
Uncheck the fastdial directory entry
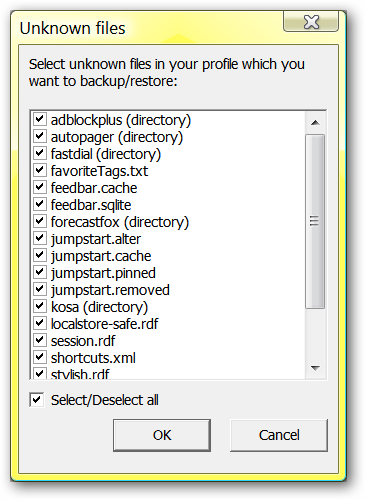coord(40,153)
